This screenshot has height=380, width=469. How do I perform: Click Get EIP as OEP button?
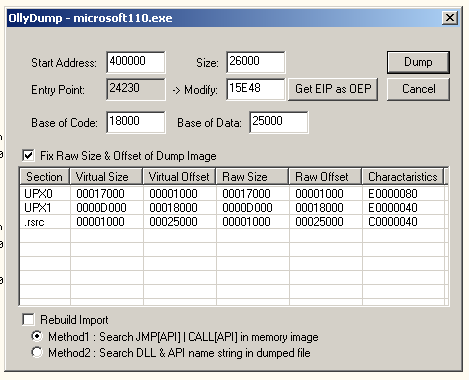(x=333, y=89)
